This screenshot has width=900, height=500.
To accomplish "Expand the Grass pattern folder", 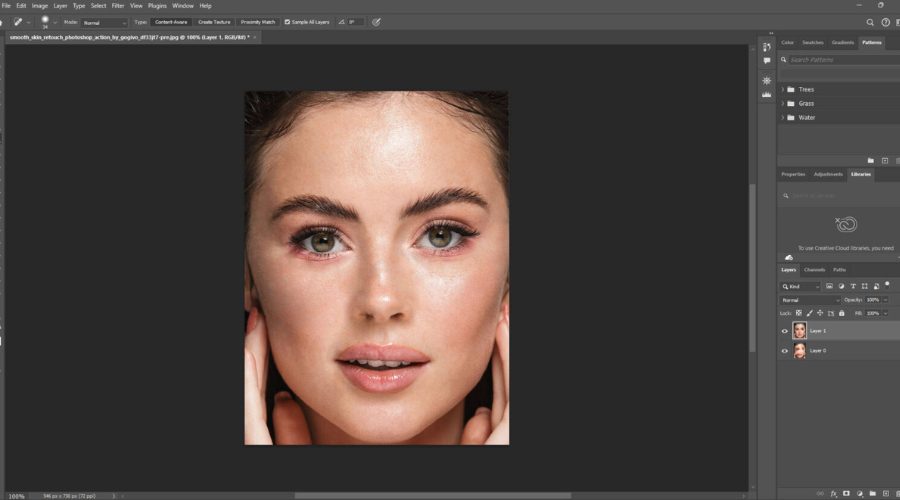I will pos(783,103).
